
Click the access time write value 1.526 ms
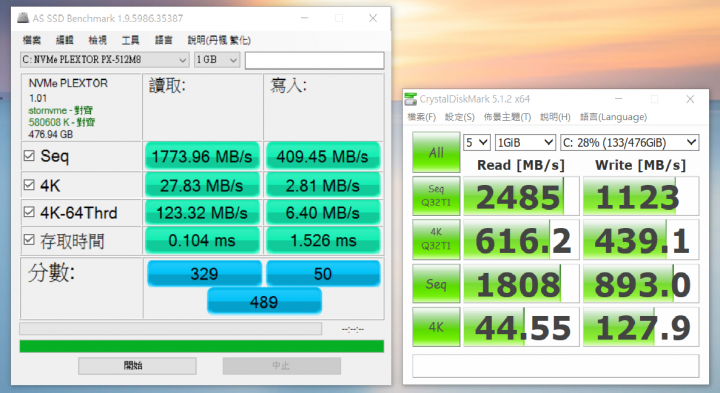coord(322,240)
